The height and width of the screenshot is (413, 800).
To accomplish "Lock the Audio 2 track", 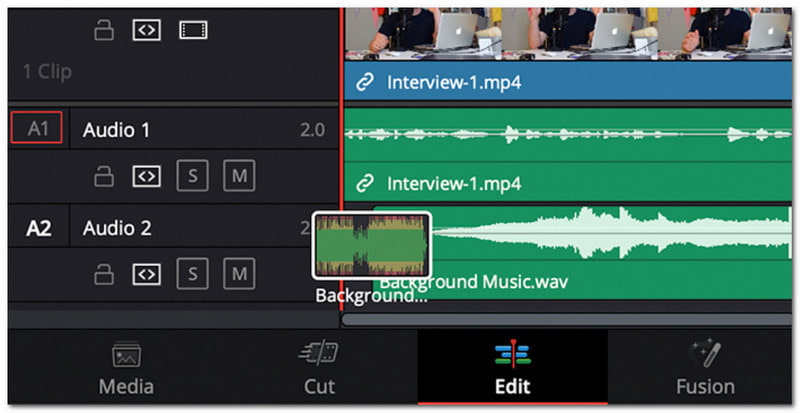I will click(x=104, y=275).
